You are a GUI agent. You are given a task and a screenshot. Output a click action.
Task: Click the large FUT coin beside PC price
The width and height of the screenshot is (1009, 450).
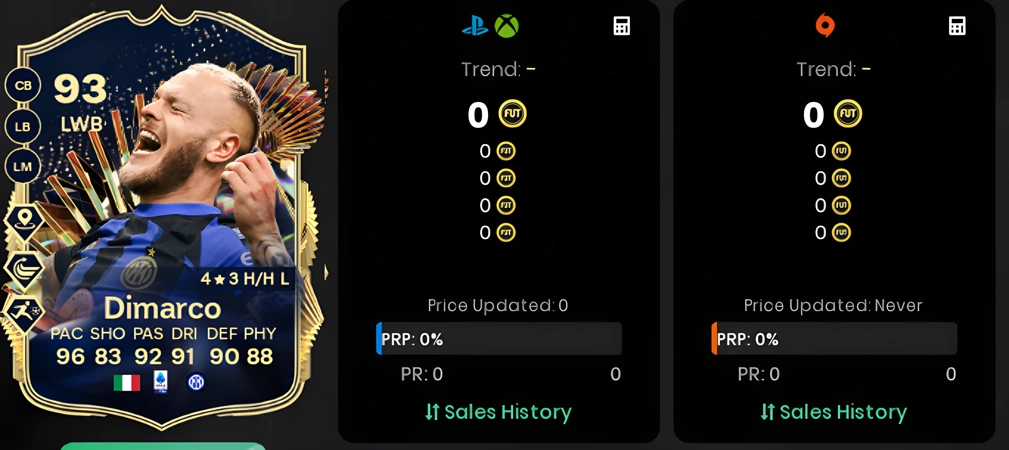[x=847, y=115]
